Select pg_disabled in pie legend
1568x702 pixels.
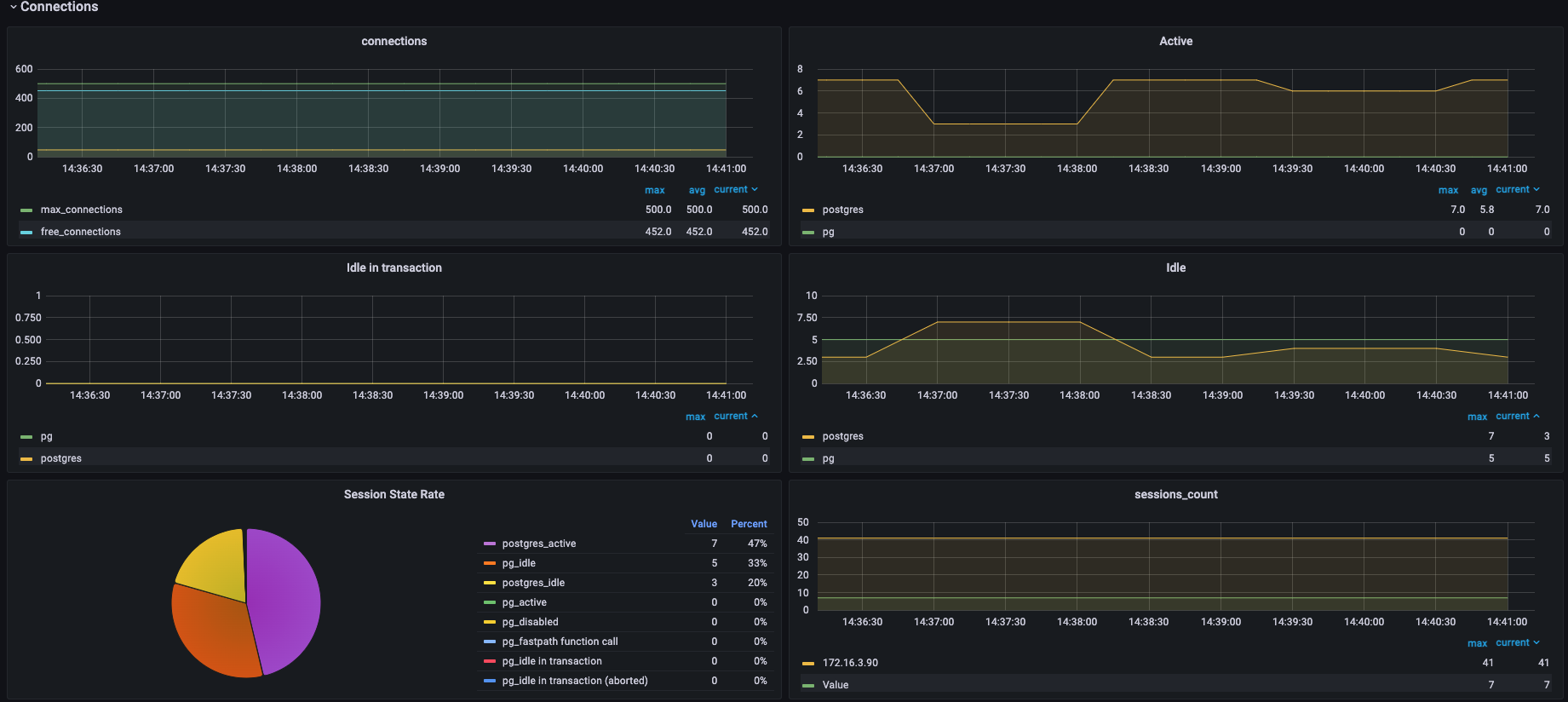(x=530, y=622)
